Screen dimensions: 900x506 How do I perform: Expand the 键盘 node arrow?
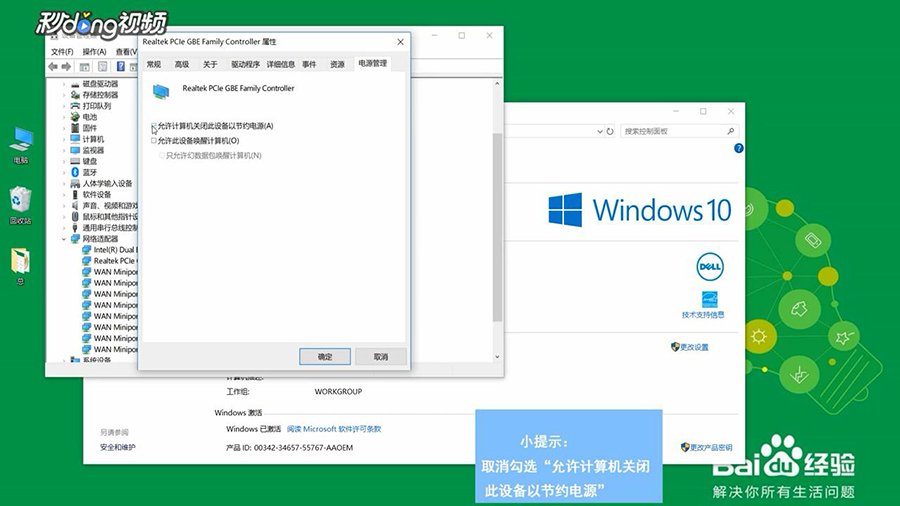(x=64, y=161)
